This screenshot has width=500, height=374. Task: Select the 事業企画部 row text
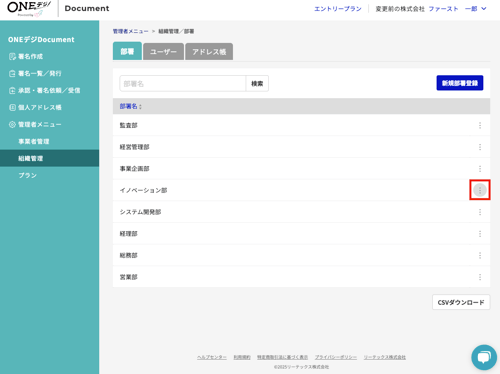[134, 169]
